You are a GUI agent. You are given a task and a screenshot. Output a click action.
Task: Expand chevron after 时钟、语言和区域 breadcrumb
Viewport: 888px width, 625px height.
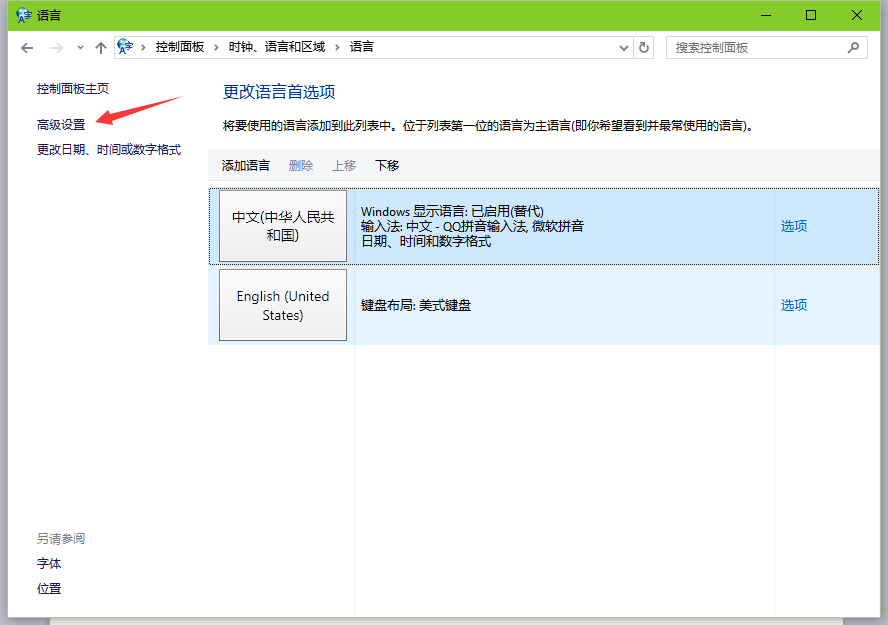pos(337,47)
